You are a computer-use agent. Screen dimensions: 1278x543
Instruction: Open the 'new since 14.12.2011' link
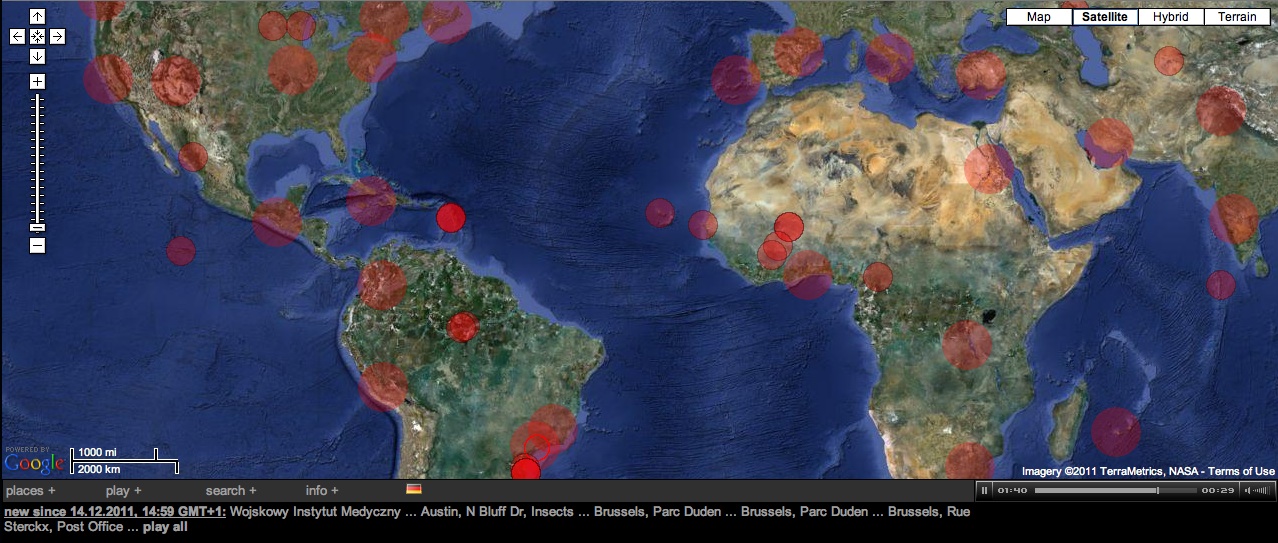coord(115,511)
